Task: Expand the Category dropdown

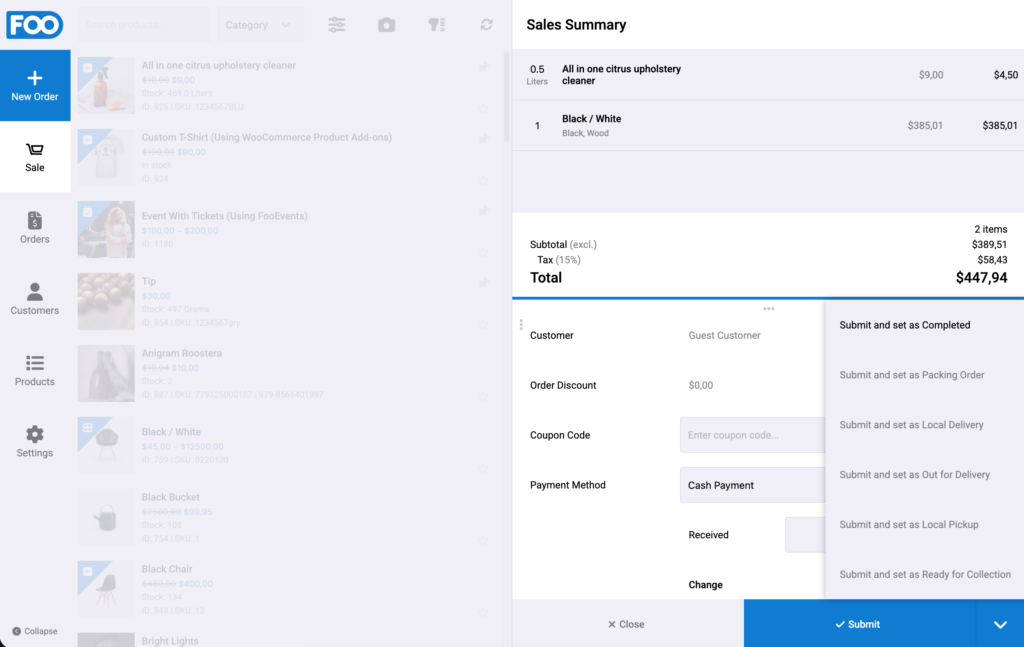Action: tap(260, 25)
